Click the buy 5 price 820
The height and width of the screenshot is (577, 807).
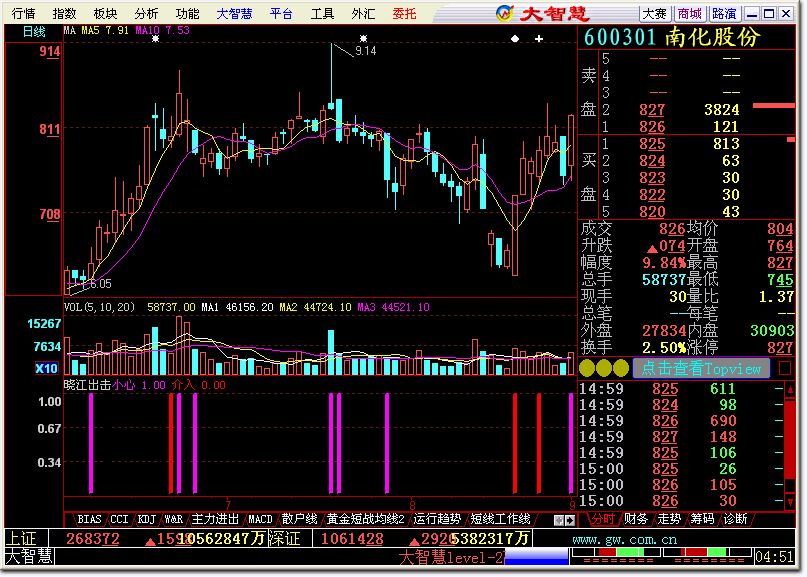[x=652, y=212]
